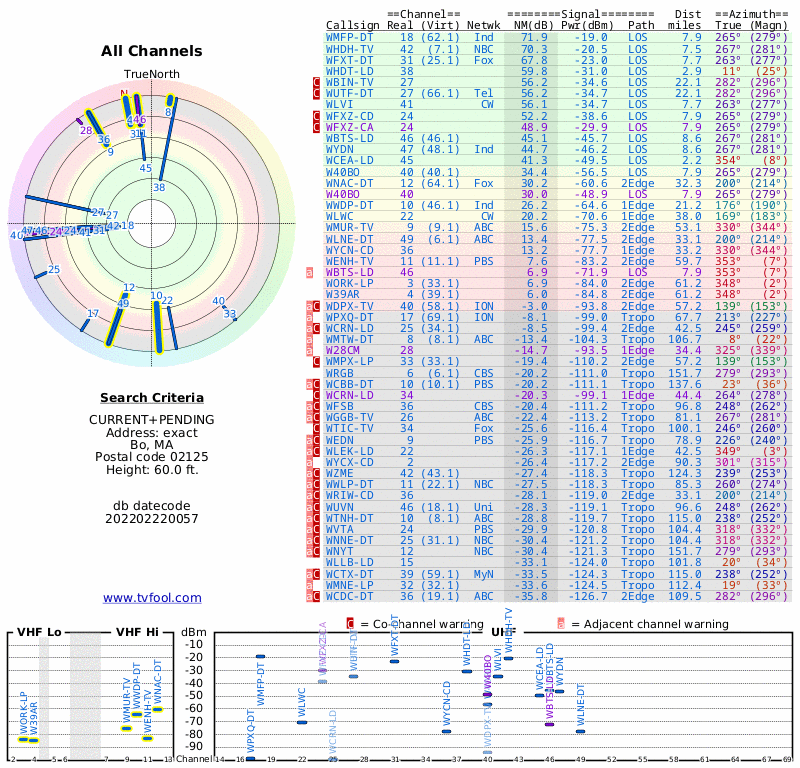This screenshot has width=800, height=768.
Task: Click the co-channel warning icon beside WMPX-LP
Action: 316,361
